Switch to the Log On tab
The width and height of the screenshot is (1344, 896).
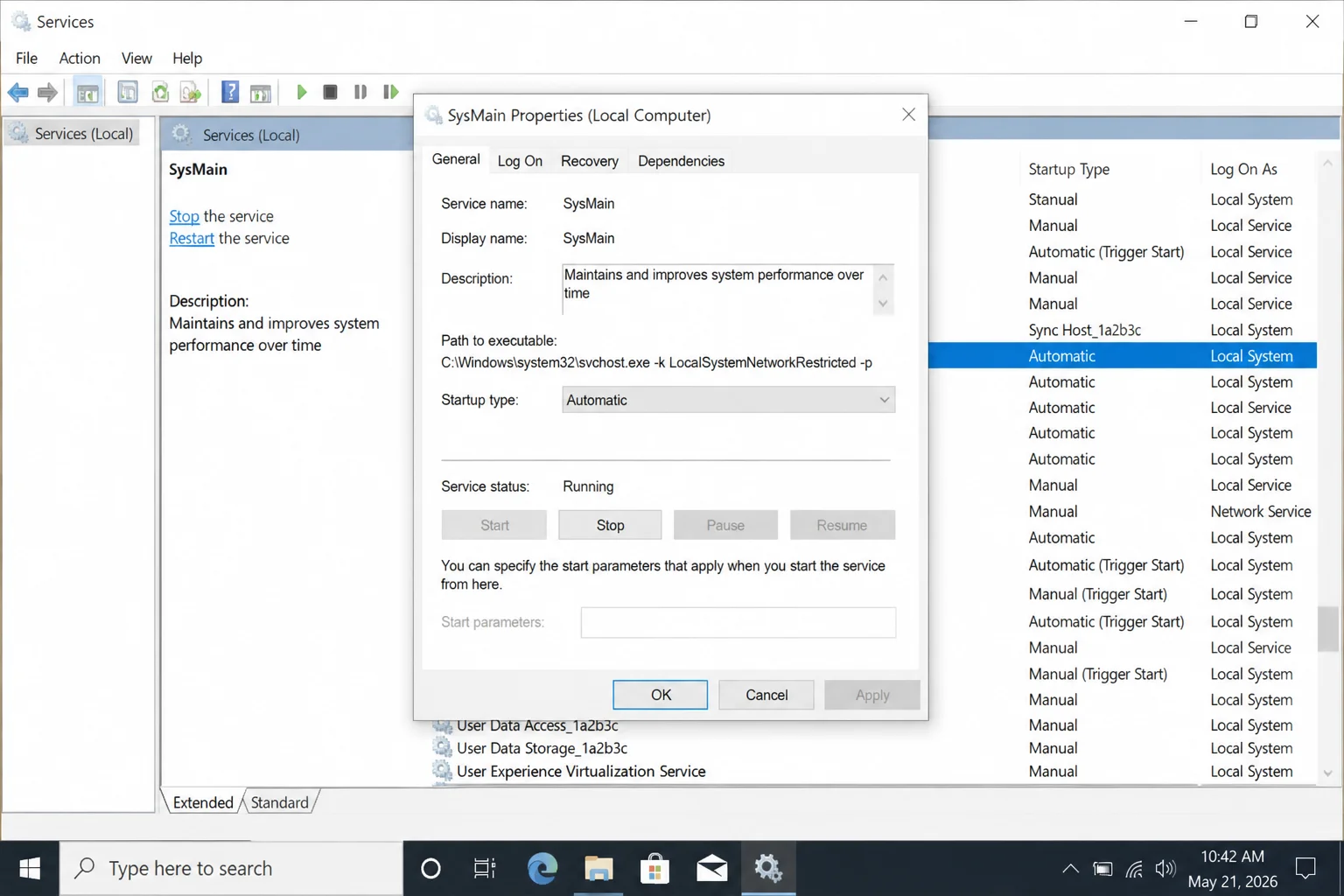tap(520, 161)
